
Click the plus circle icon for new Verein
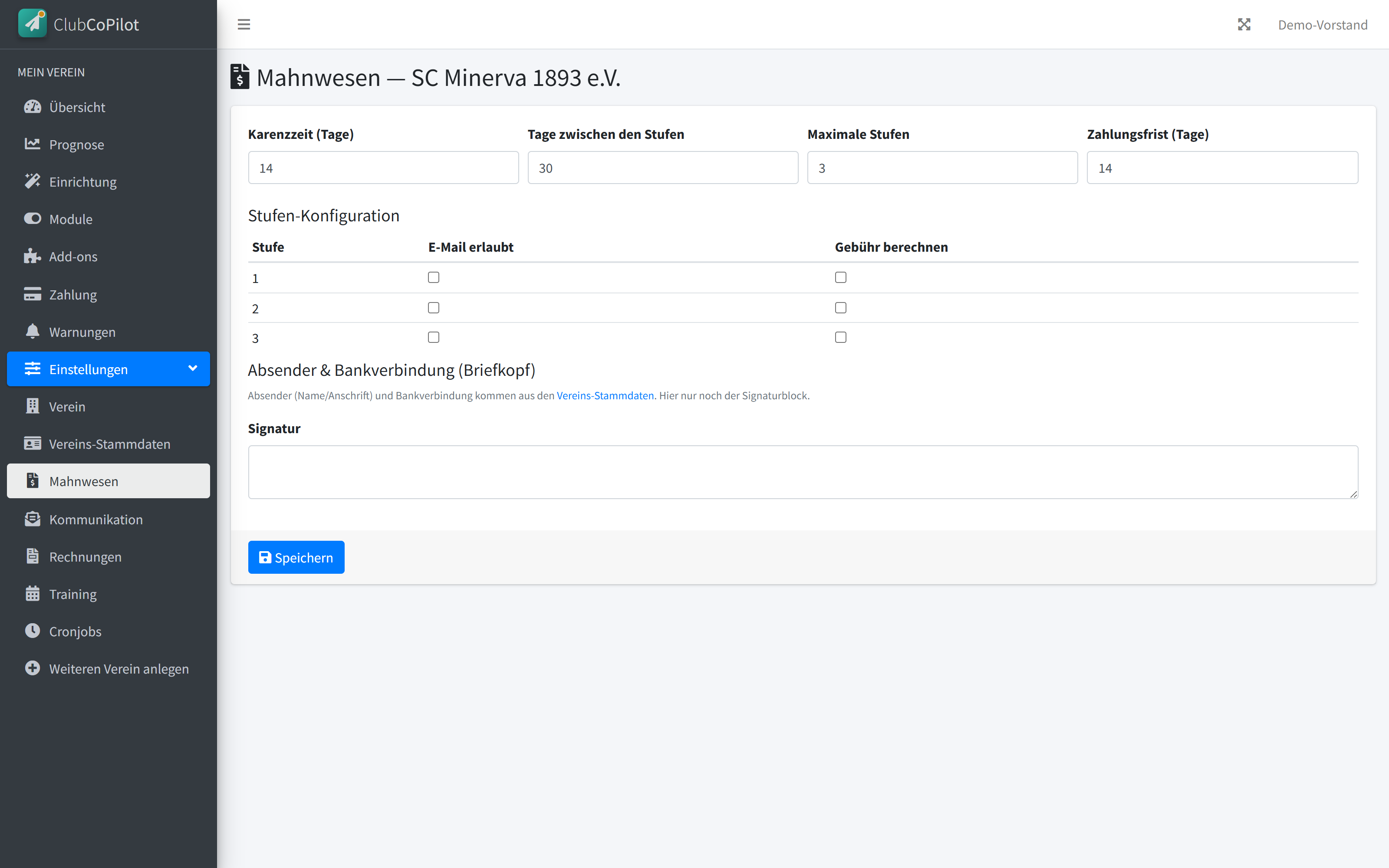coord(33,668)
